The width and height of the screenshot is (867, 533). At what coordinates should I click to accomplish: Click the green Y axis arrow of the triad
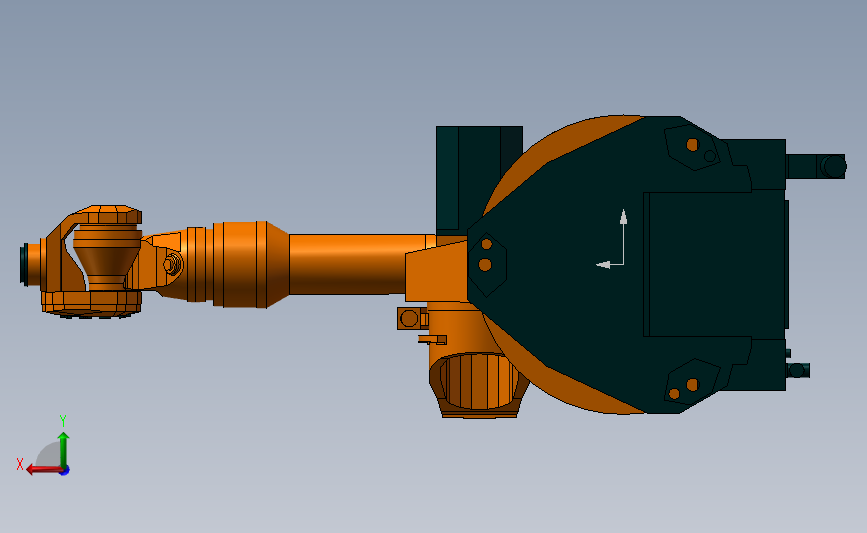point(64,450)
